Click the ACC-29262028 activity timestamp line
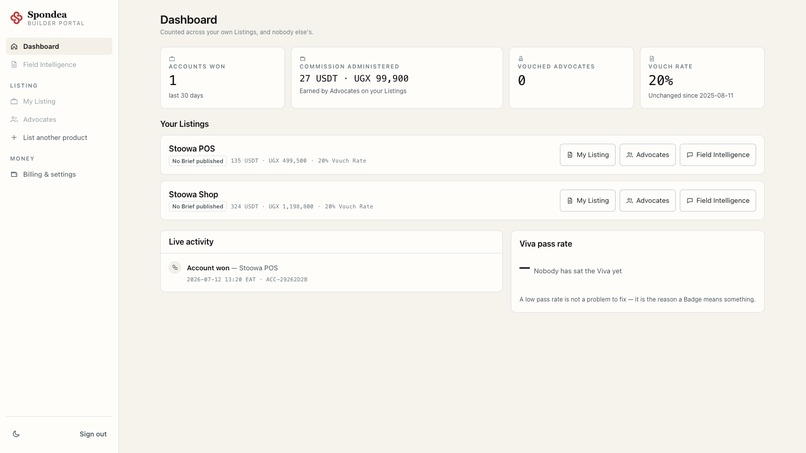Viewport: 806px width, 453px height. pyautogui.click(x=247, y=280)
